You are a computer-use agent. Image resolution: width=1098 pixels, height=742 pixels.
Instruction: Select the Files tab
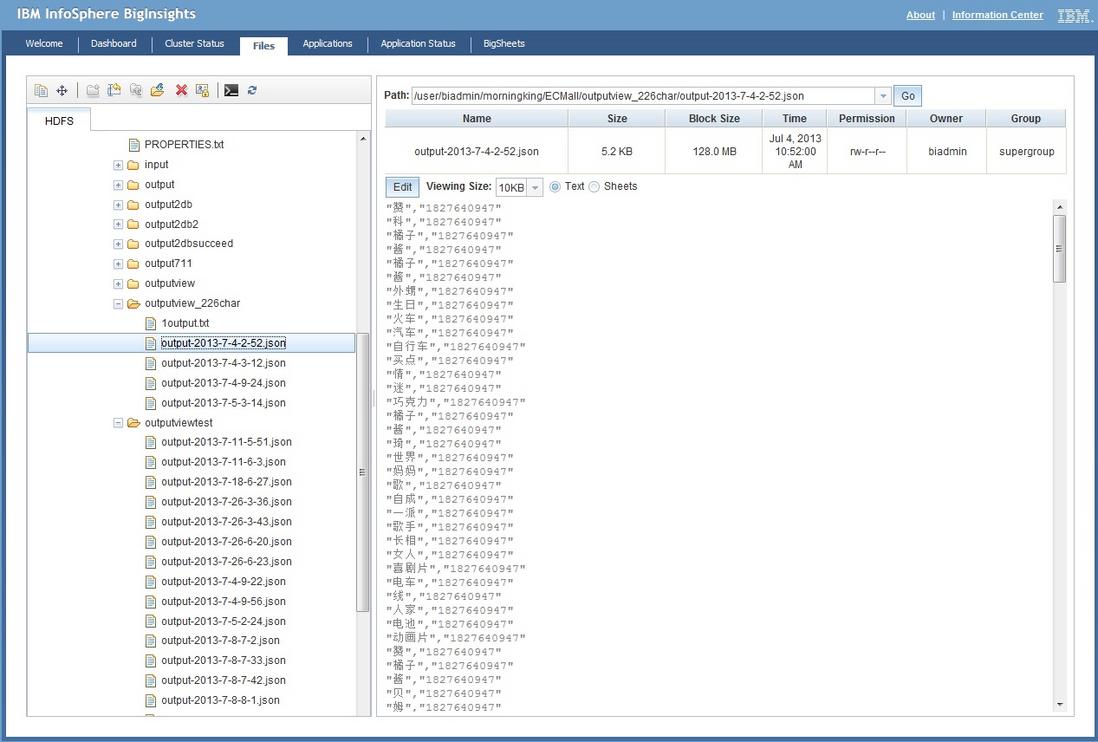click(264, 46)
